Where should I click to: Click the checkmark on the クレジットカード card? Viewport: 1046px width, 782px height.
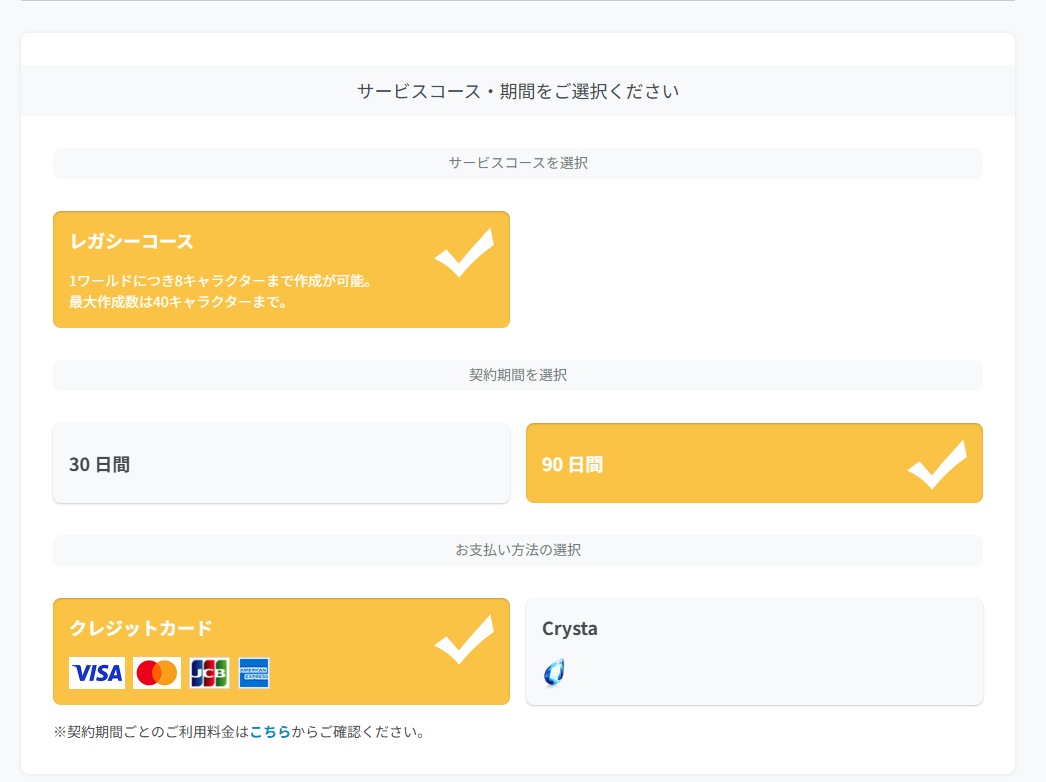tap(464, 640)
